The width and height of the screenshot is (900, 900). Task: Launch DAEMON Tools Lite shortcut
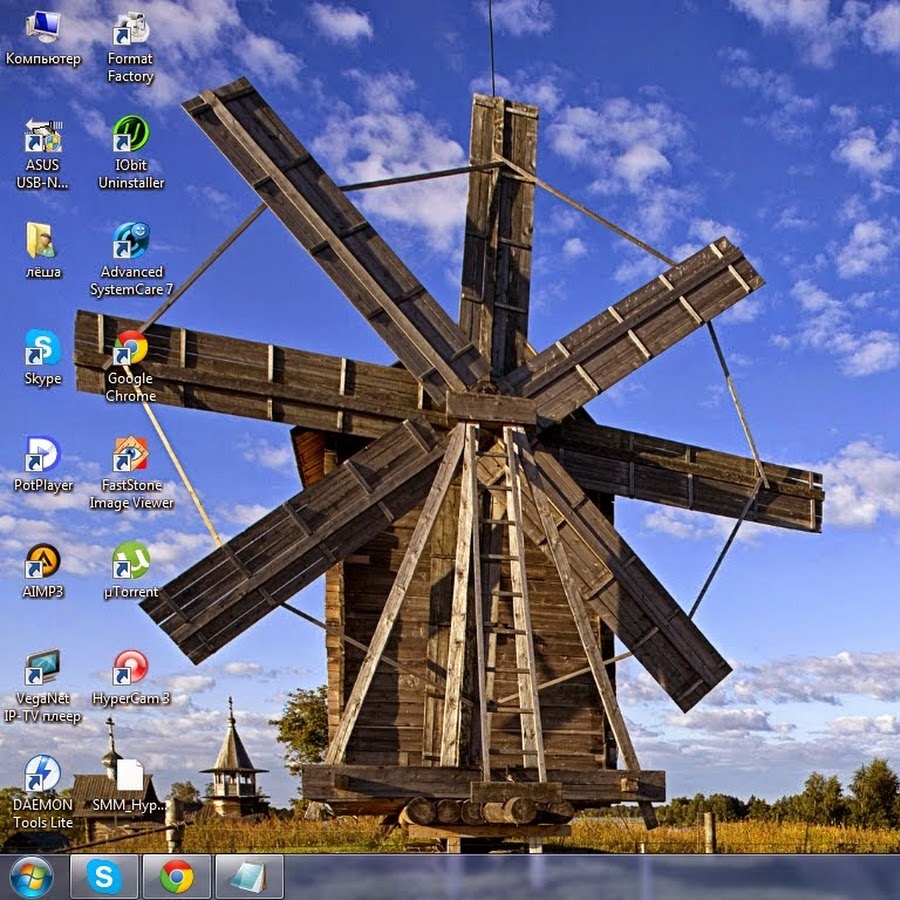42,774
